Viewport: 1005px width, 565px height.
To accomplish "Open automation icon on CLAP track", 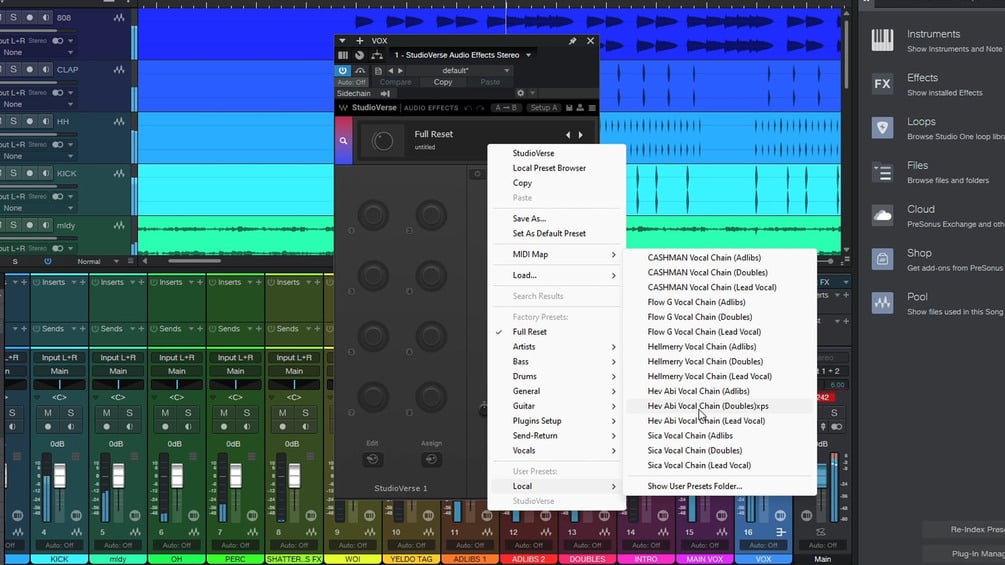I will coord(119,69).
